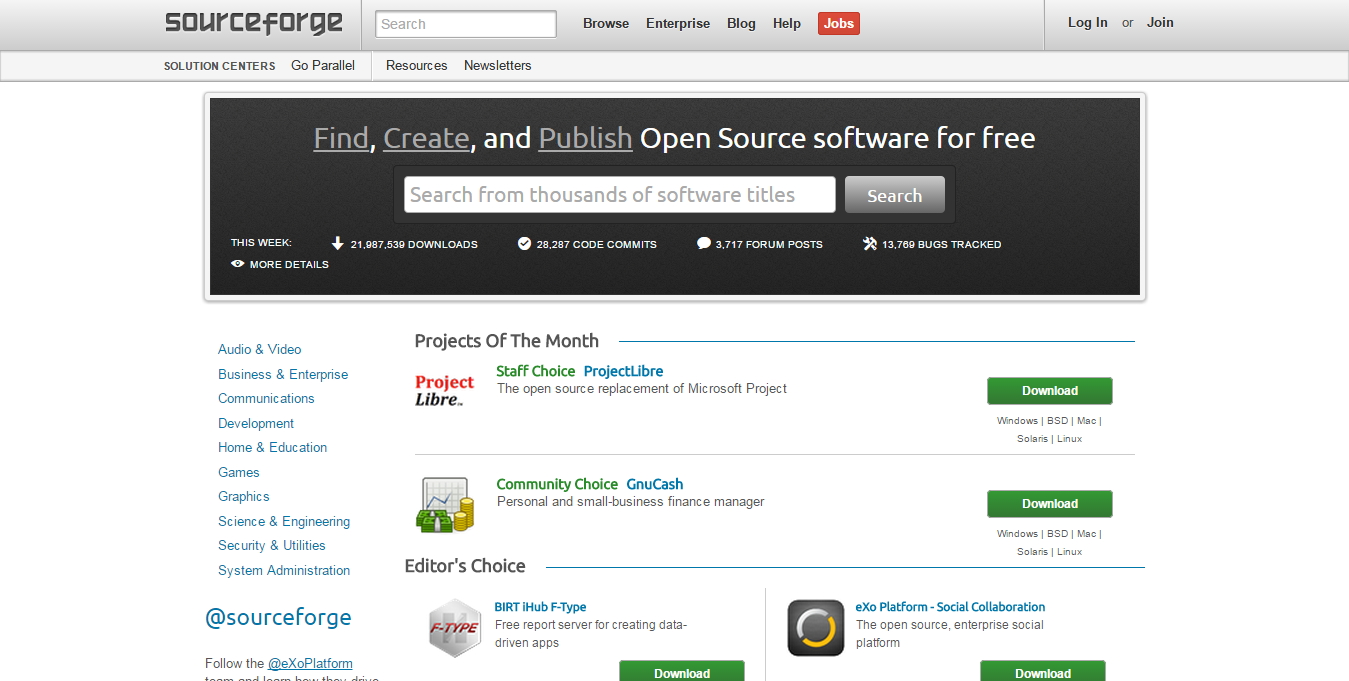
Task: Follow the Create headline link
Action: [x=426, y=138]
